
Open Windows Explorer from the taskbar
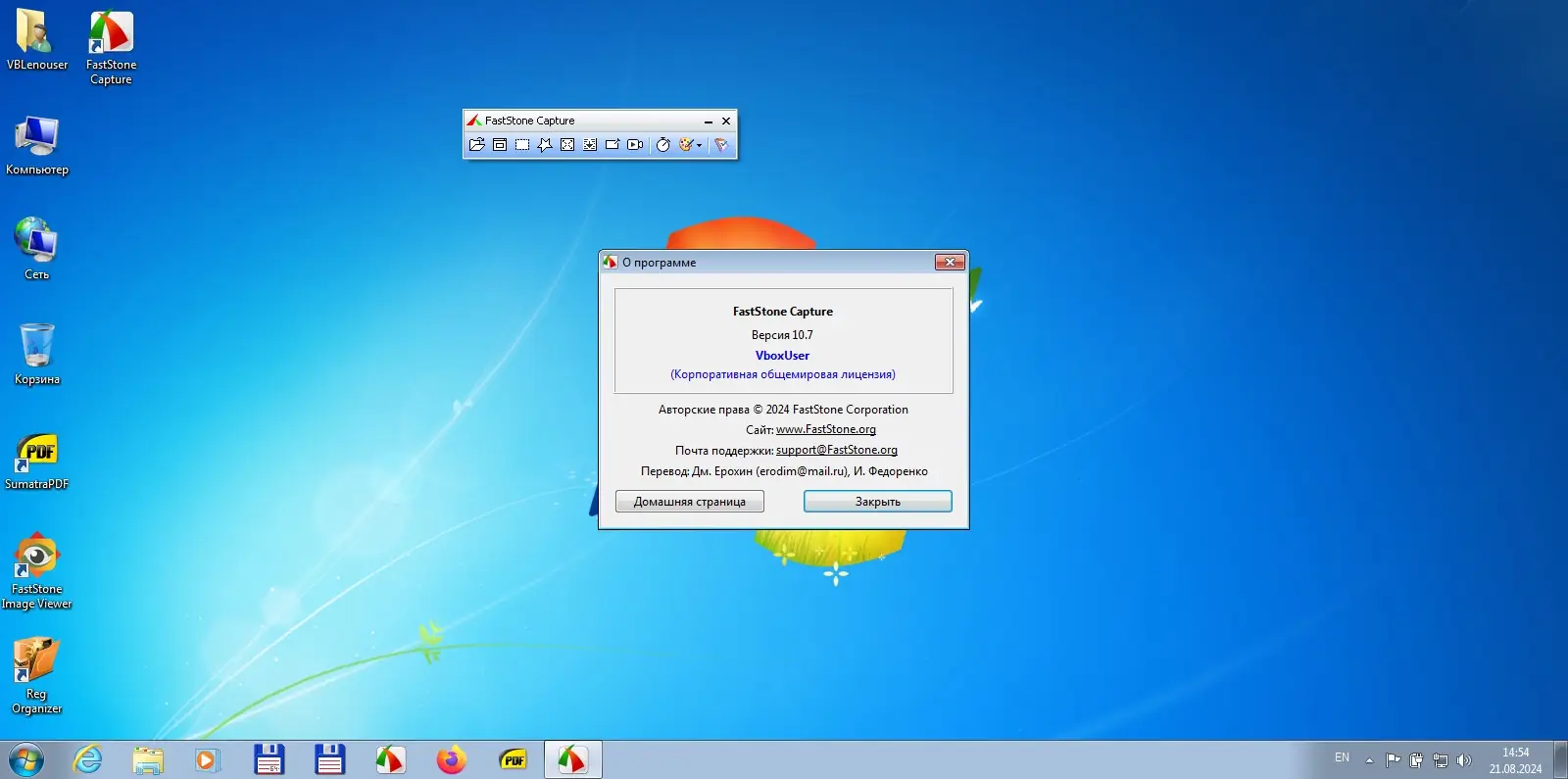click(x=148, y=759)
